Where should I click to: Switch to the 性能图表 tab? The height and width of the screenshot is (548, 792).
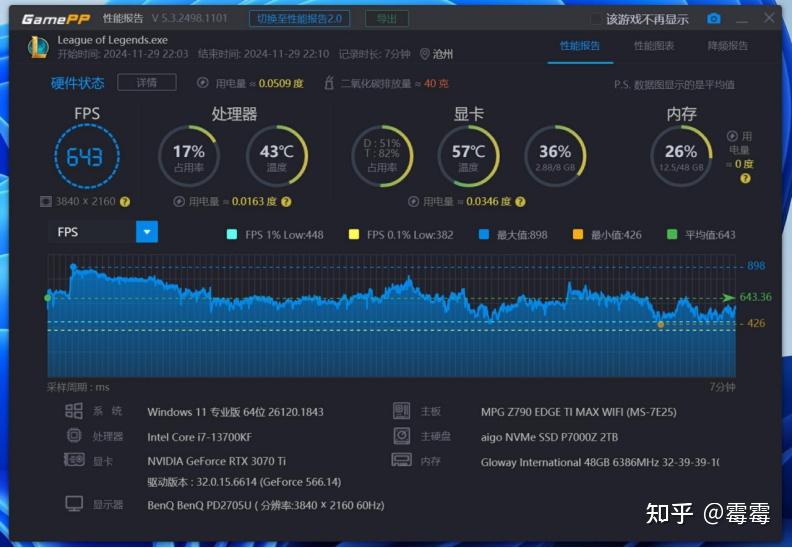coord(654,46)
